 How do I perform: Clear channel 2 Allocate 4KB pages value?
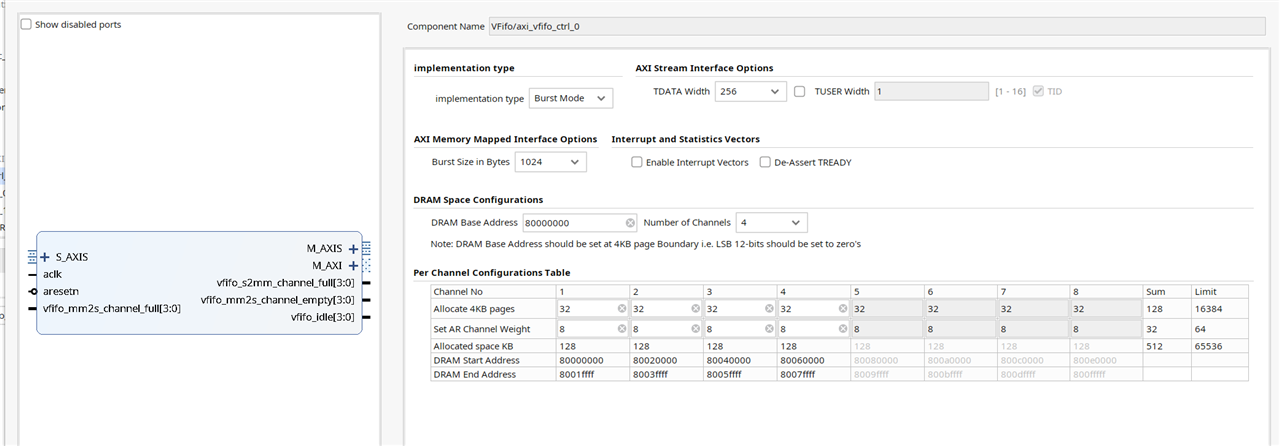point(696,309)
